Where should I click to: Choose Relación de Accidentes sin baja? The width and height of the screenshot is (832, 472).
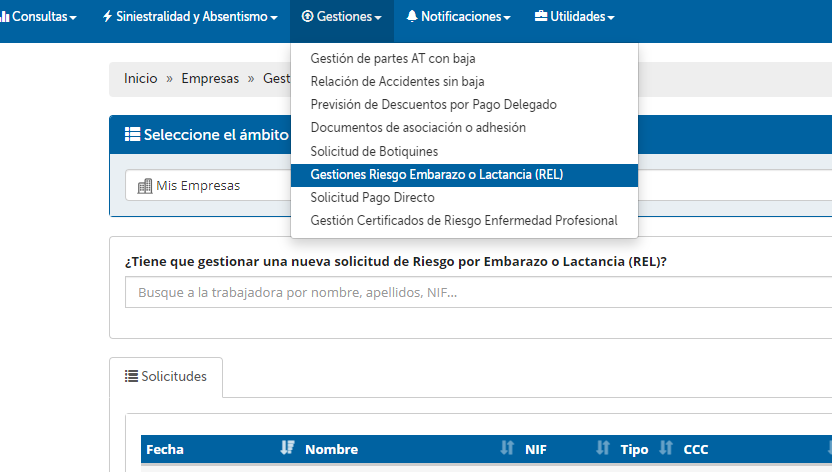pyautogui.click(x=397, y=82)
